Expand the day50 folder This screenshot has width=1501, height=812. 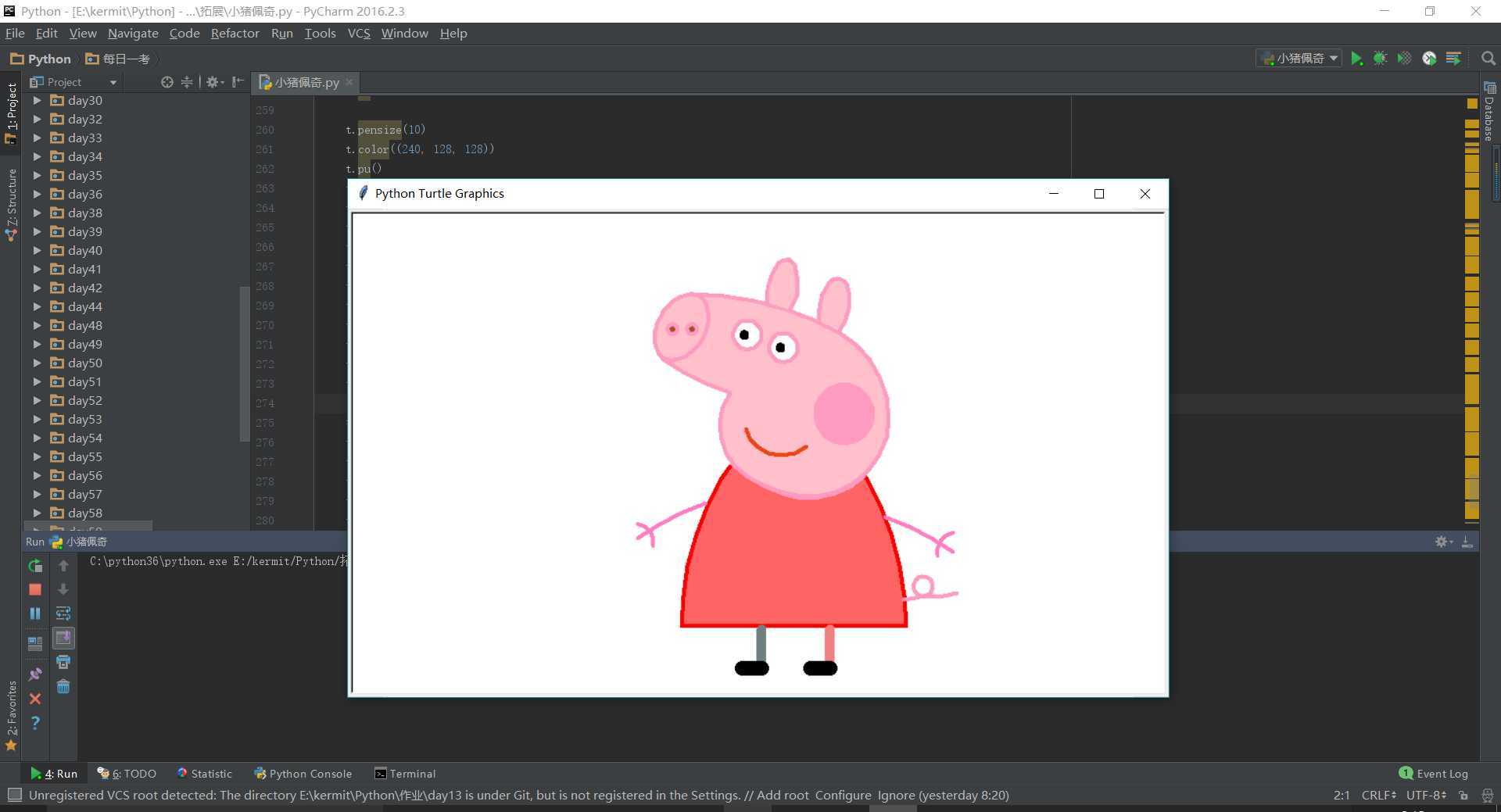[37, 363]
